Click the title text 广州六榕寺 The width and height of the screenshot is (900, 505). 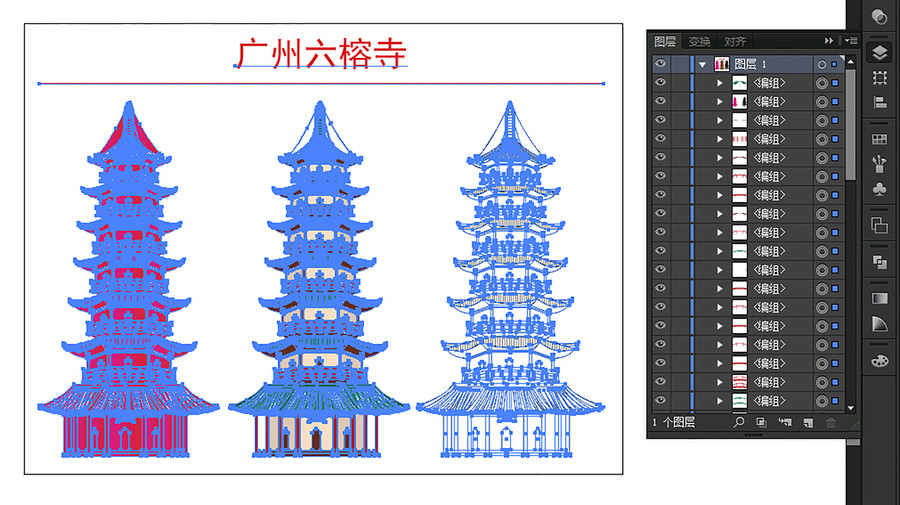[321, 53]
